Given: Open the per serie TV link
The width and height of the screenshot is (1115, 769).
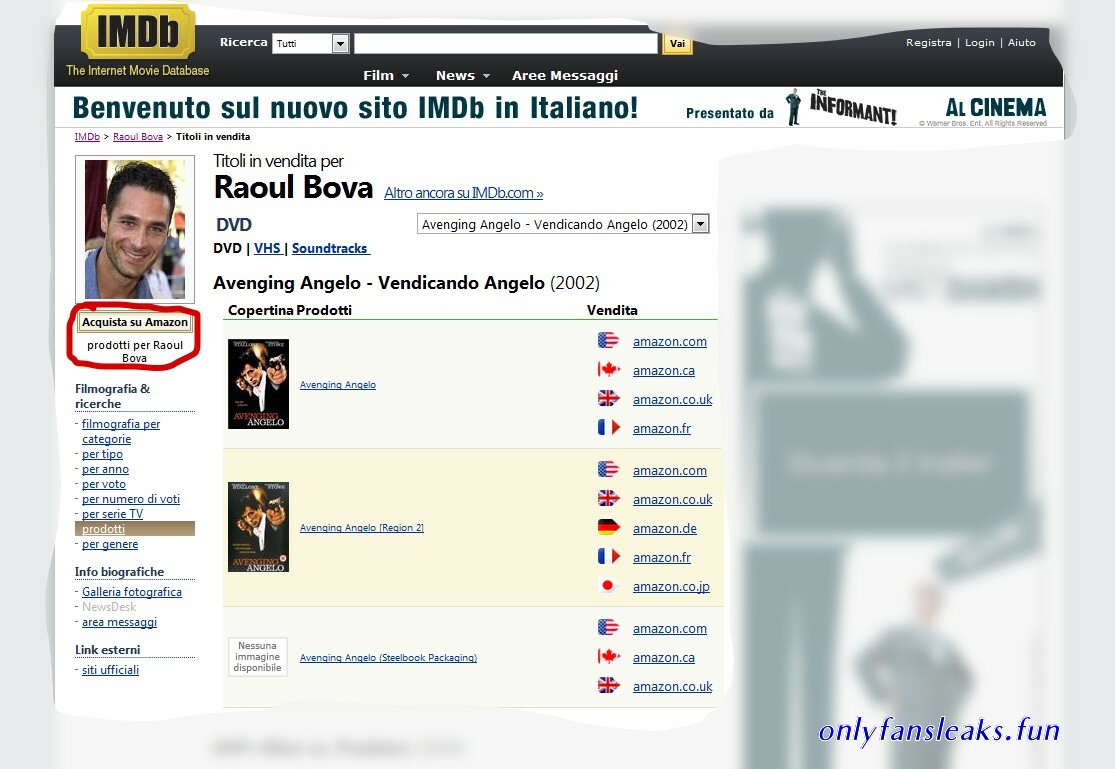Looking at the screenshot, I should [112, 514].
